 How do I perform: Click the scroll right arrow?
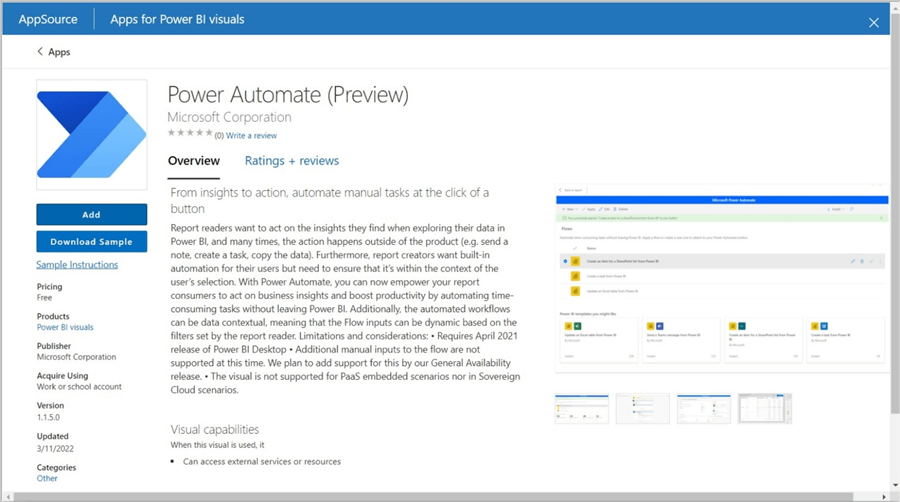(x=883, y=496)
